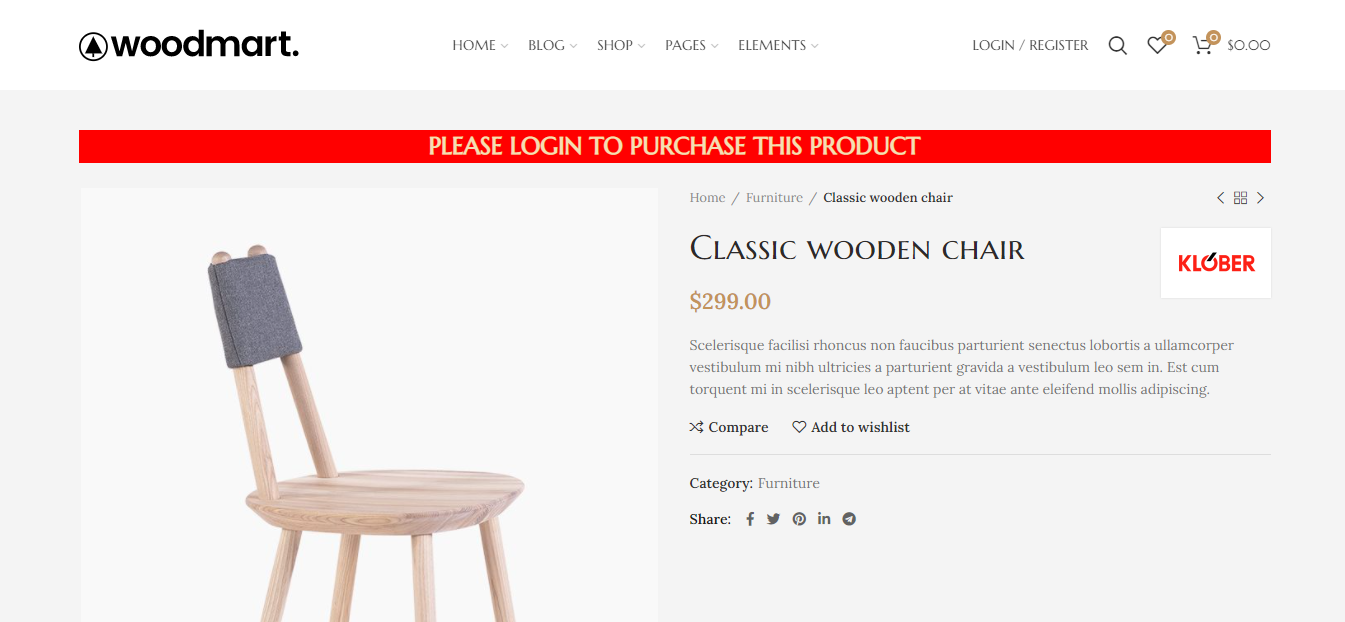Viewport: 1345px width, 622px height.
Task: Go to next product arrow
Action: click(1260, 198)
